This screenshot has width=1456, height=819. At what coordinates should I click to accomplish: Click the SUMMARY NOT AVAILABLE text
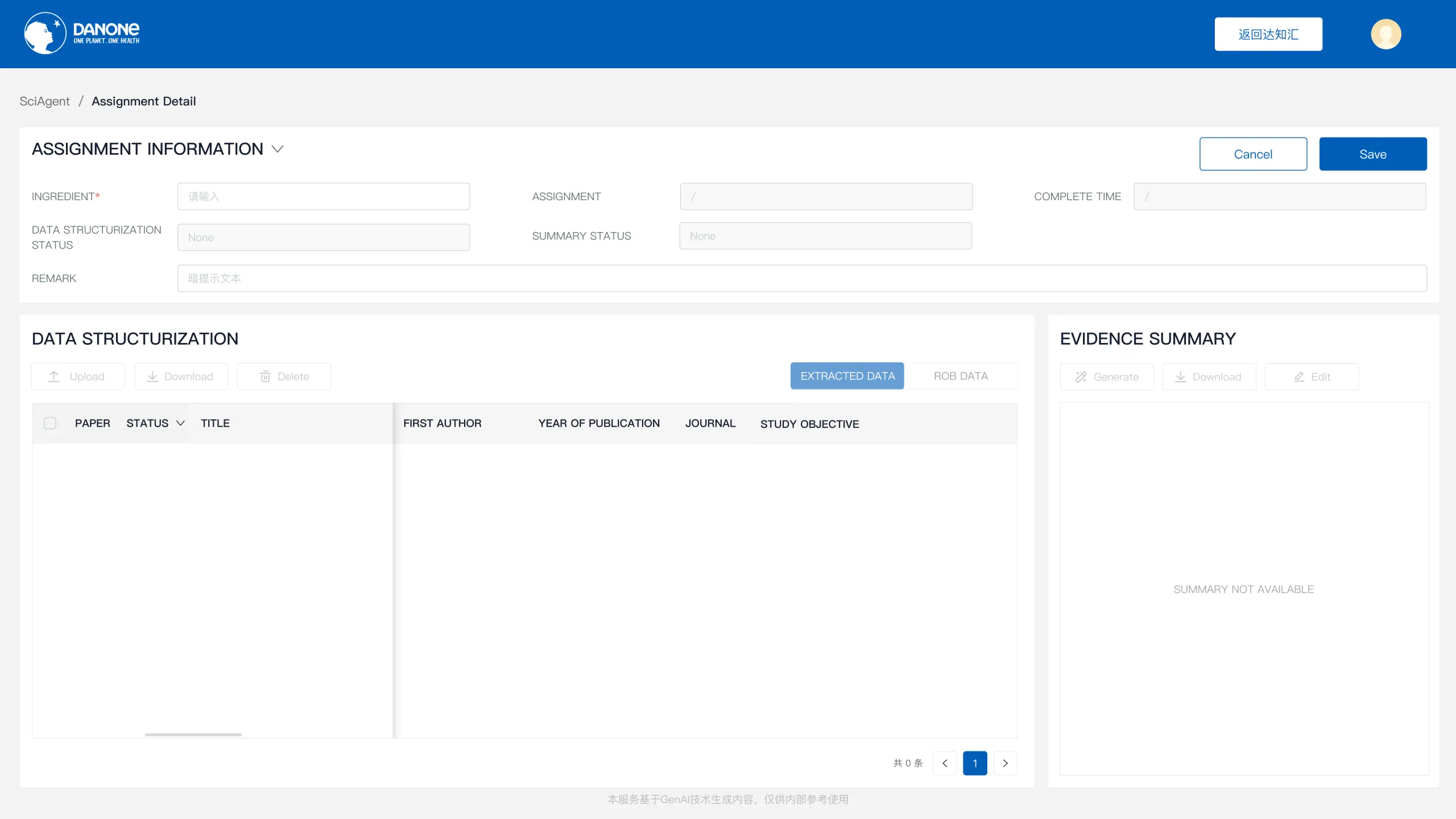pyautogui.click(x=1243, y=589)
